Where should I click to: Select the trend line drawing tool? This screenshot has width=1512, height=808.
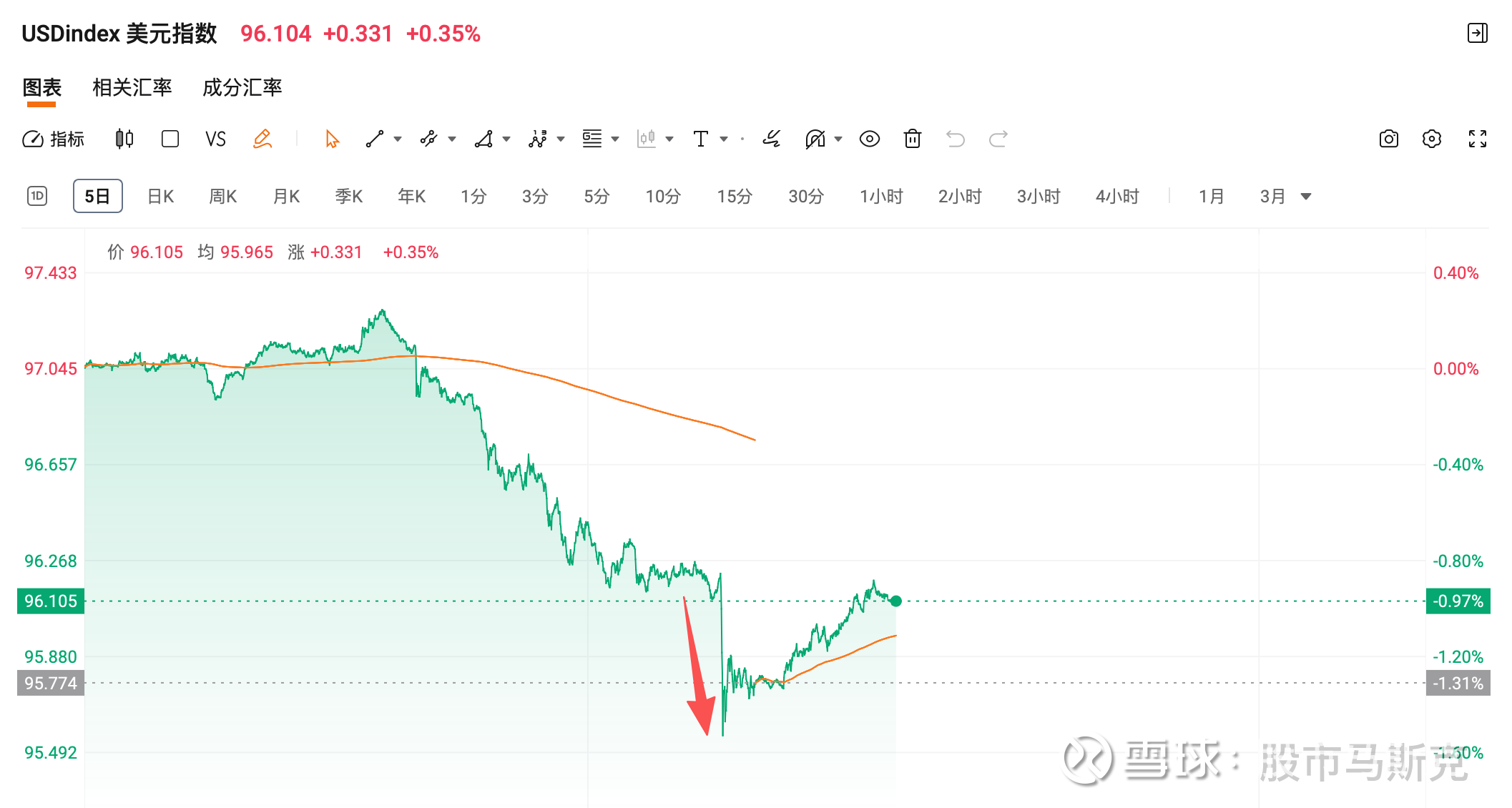pos(375,139)
